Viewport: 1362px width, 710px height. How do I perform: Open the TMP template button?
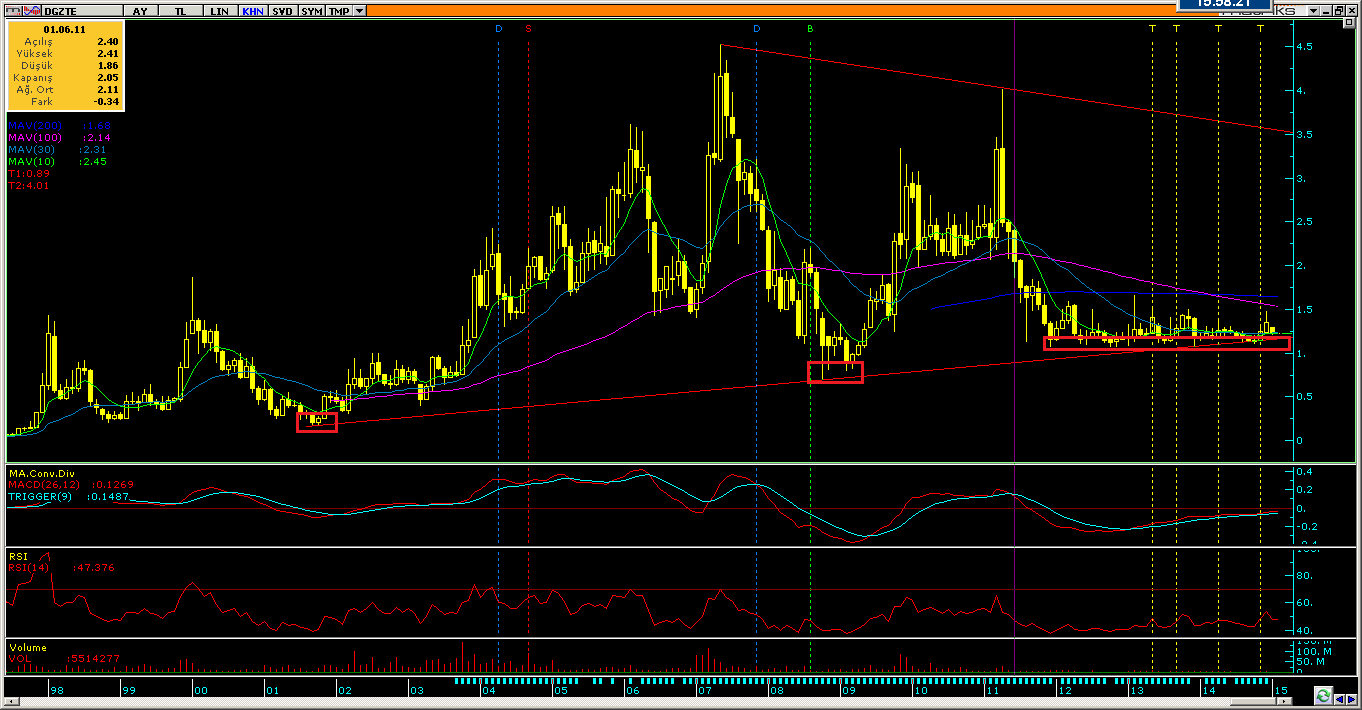(339, 11)
